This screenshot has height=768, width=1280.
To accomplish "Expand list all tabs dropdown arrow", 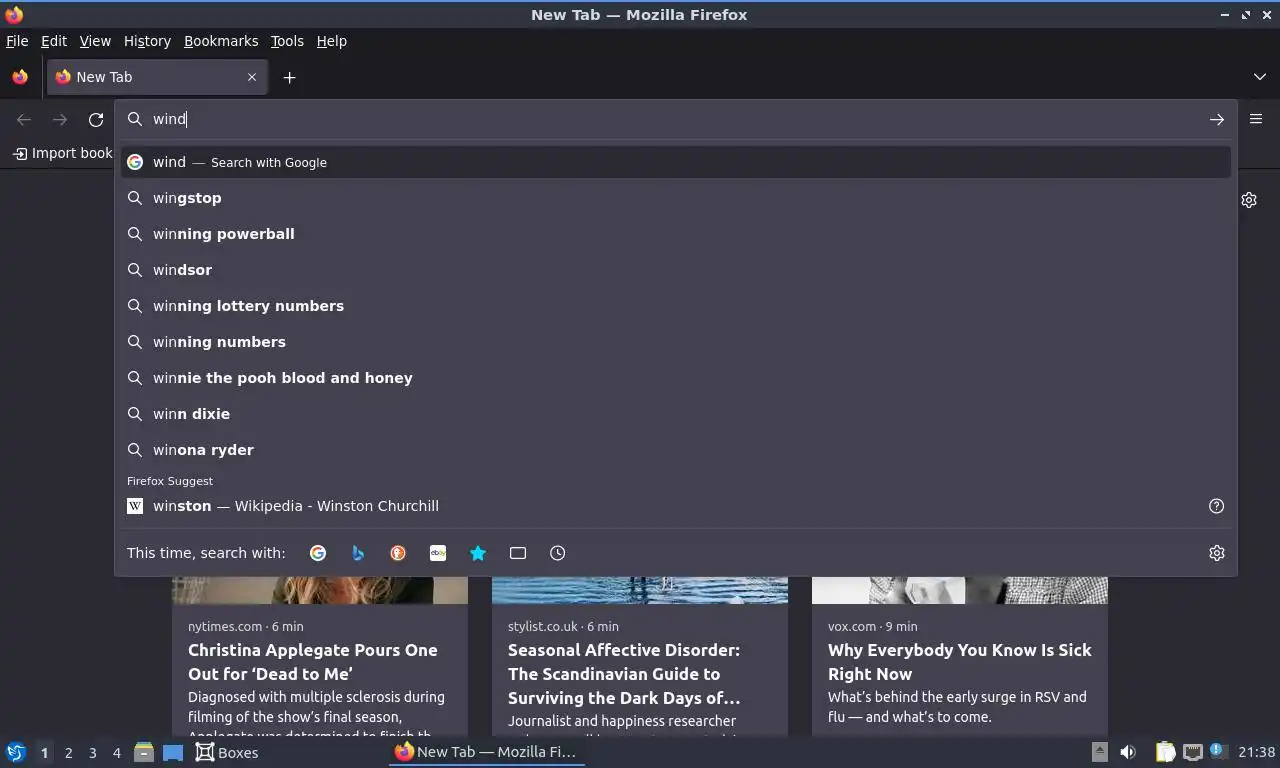I will click(1260, 77).
